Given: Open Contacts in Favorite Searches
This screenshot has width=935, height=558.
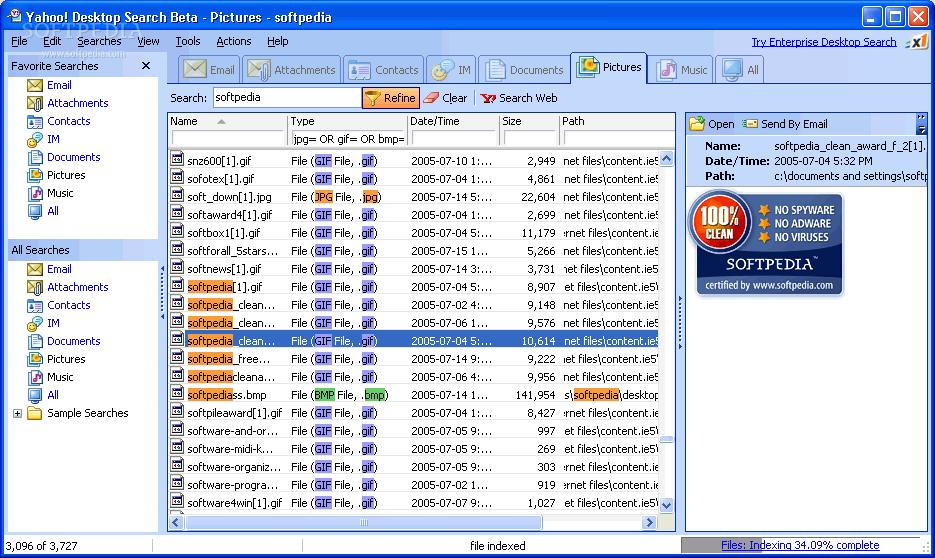Looking at the screenshot, I should pyautogui.click(x=69, y=121).
